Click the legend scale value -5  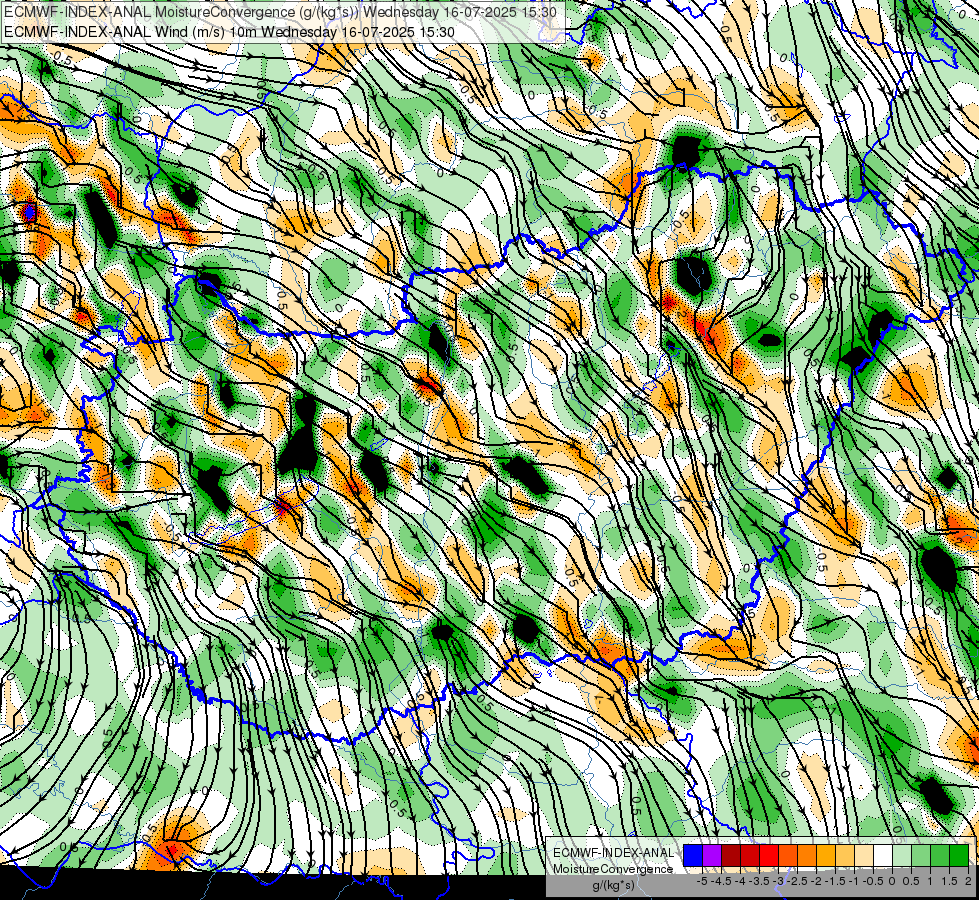(x=702, y=881)
